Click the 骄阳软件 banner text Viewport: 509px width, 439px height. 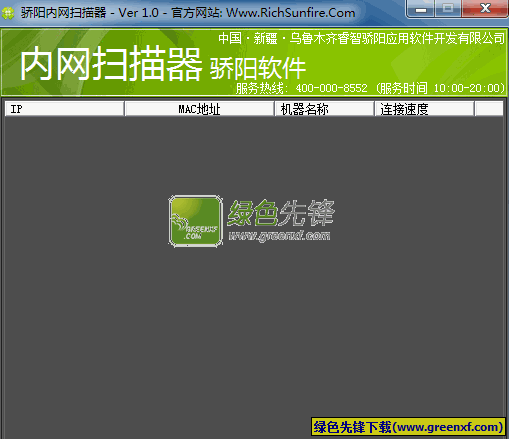coord(258,68)
